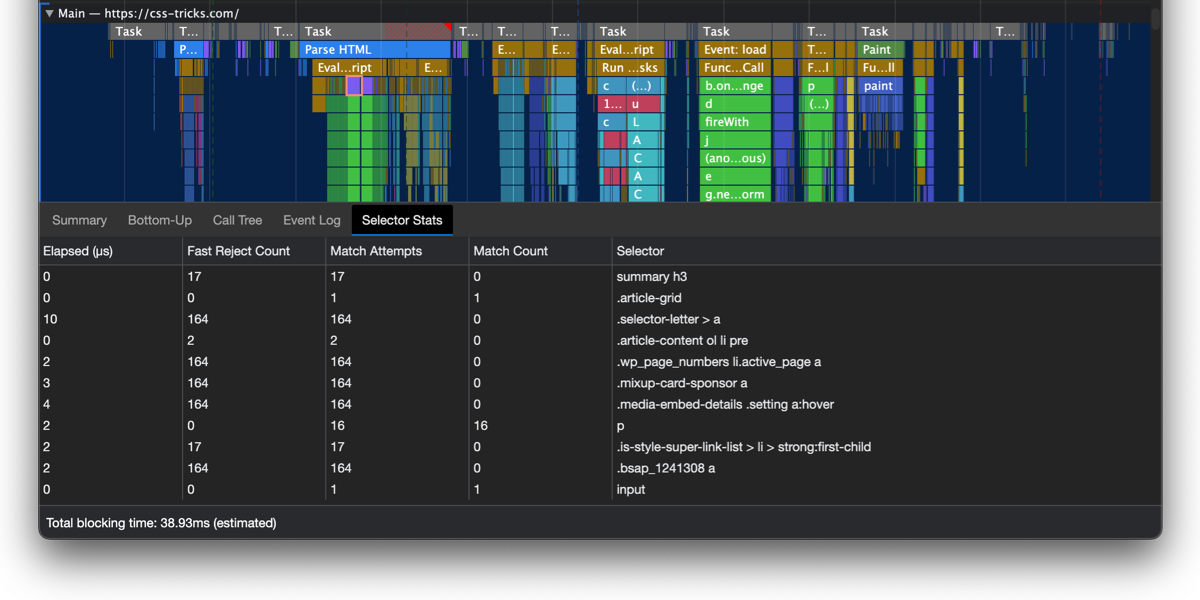Click the Selector column header
This screenshot has height=600, width=1200.
point(640,251)
